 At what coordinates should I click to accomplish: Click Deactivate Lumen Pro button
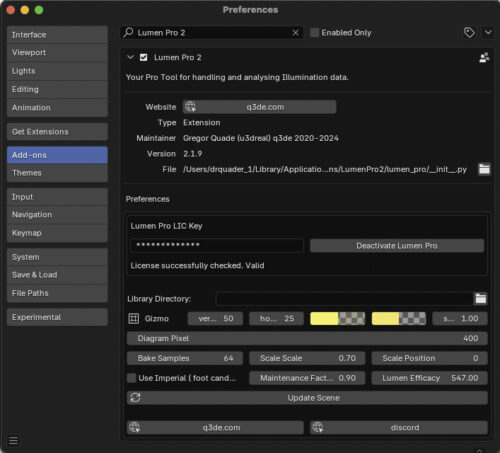tap(397, 246)
